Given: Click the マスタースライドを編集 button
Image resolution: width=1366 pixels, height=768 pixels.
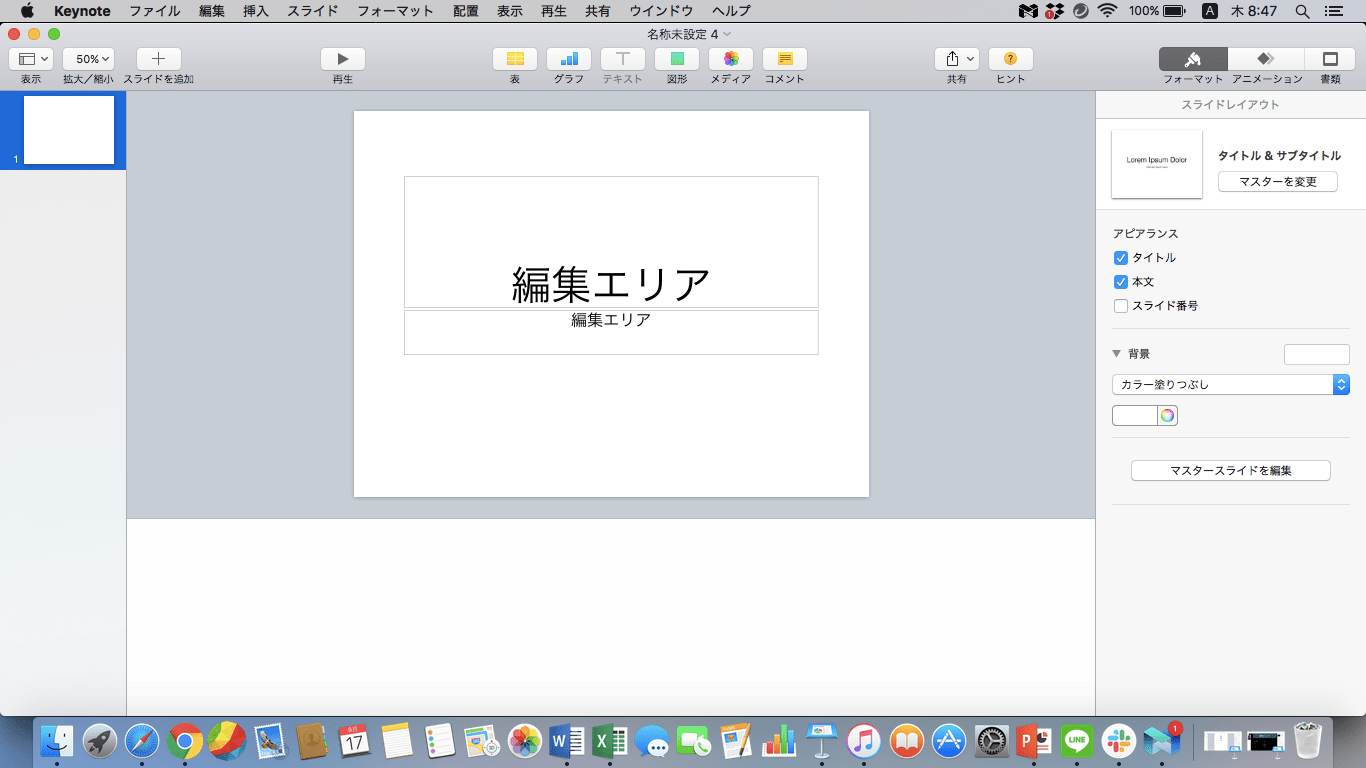Looking at the screenshot, I should pyautogui.click(x=1230, y=471).
